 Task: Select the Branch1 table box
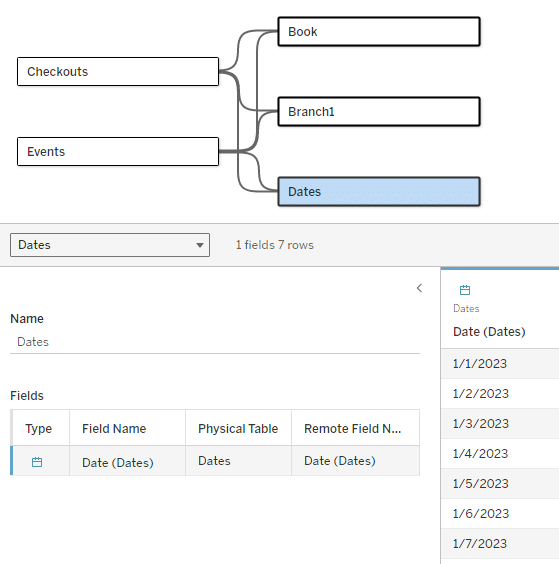[x=379, y=112]
